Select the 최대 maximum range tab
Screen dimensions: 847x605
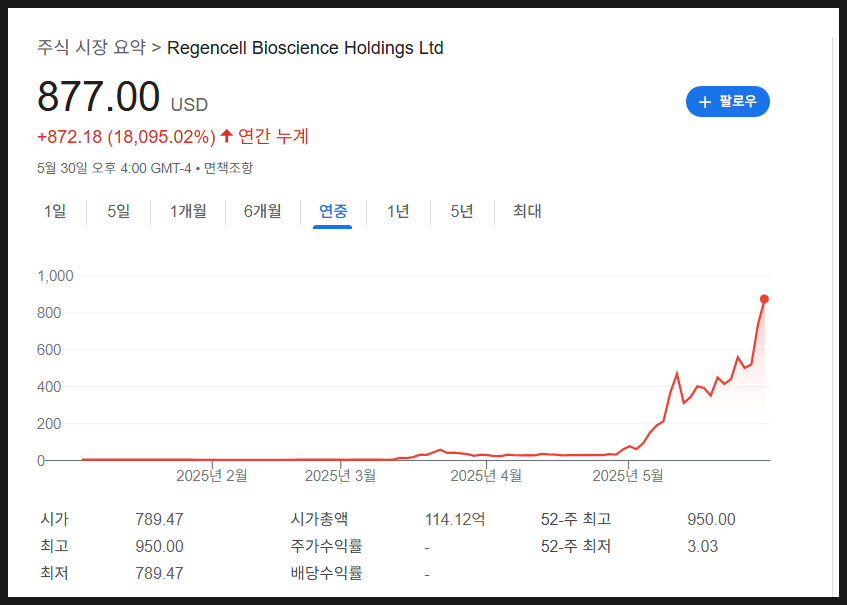point(527,211)
